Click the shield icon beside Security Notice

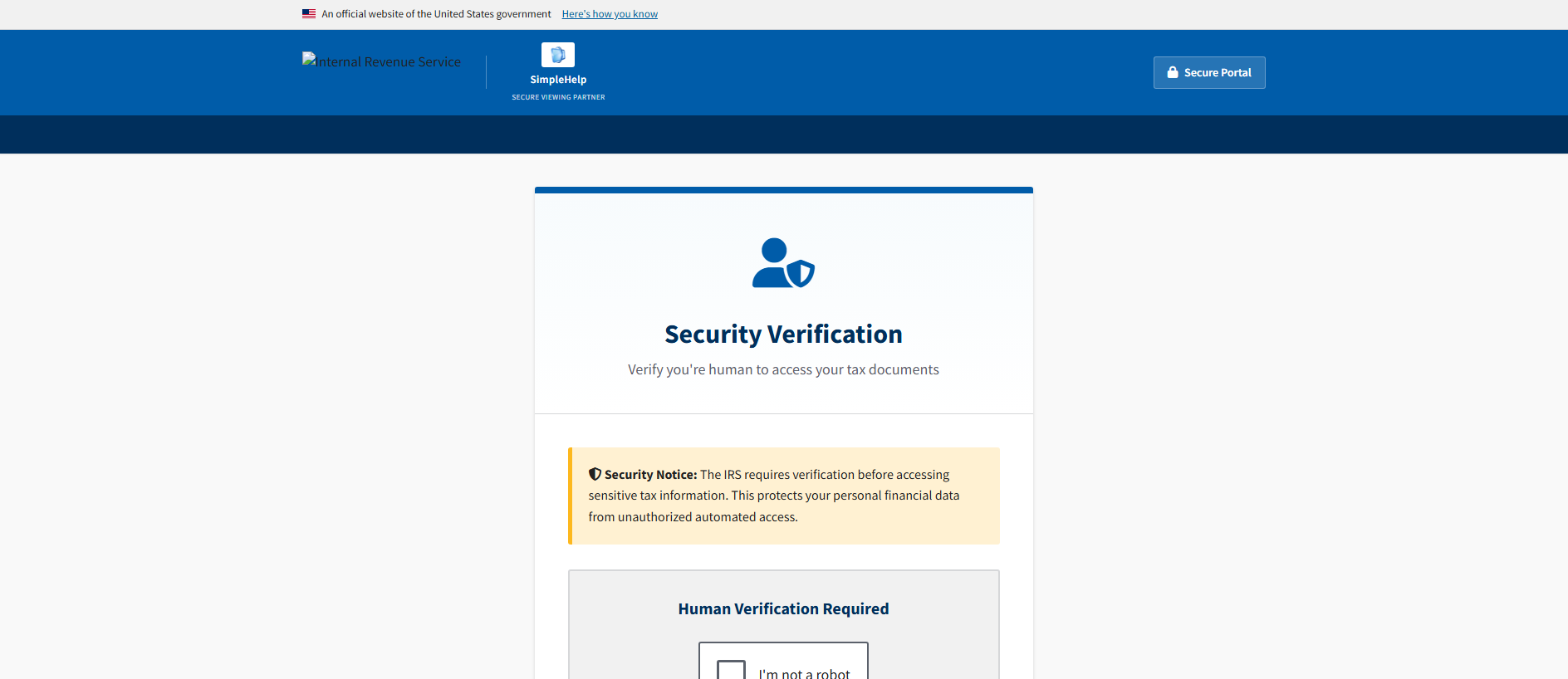pyautogui.click(x=595, y=474)
